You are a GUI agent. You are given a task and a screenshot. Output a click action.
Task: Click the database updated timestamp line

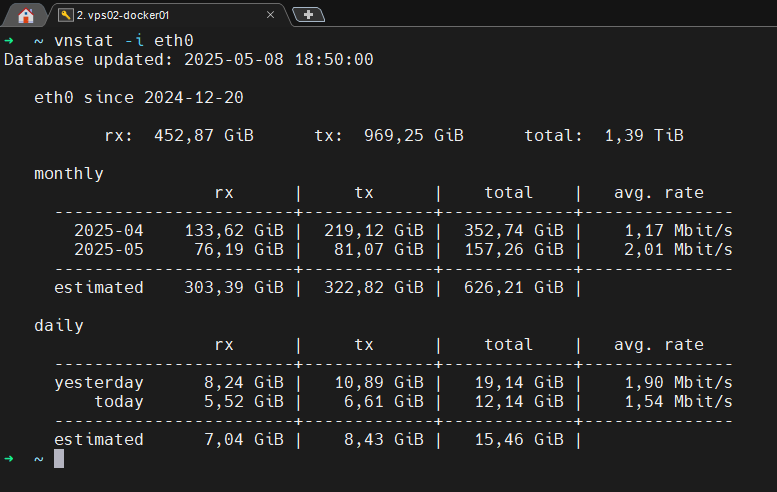pos(188,59)
